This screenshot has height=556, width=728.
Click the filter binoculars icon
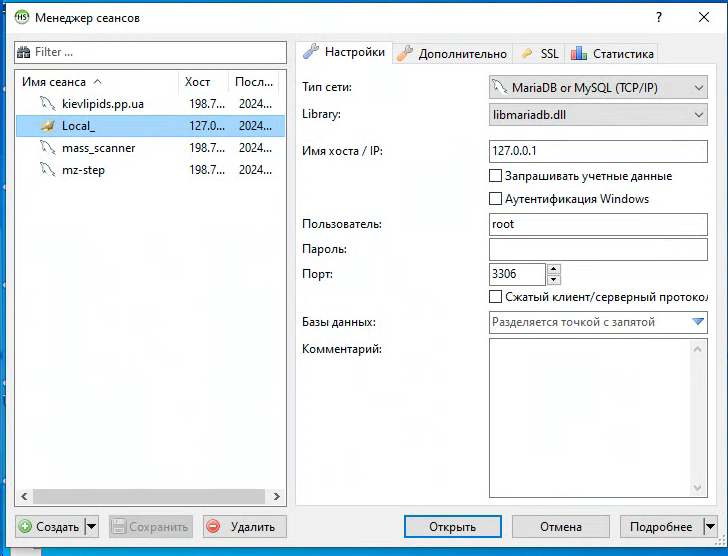coord(24,52)
